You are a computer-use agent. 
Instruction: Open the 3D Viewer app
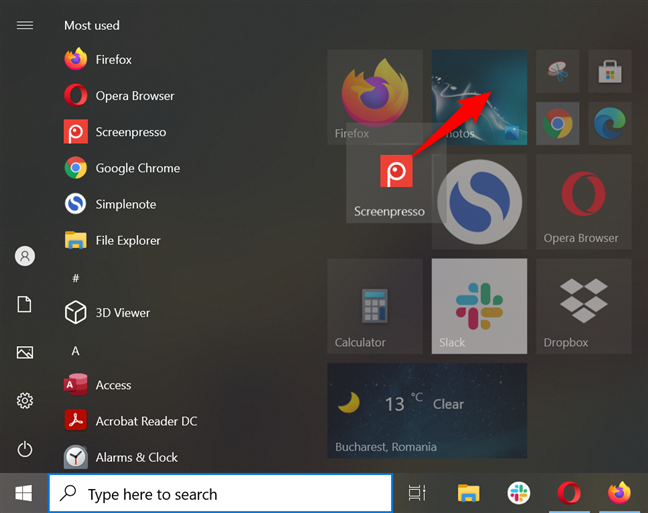pyautogui.click(x=107, y=313)
